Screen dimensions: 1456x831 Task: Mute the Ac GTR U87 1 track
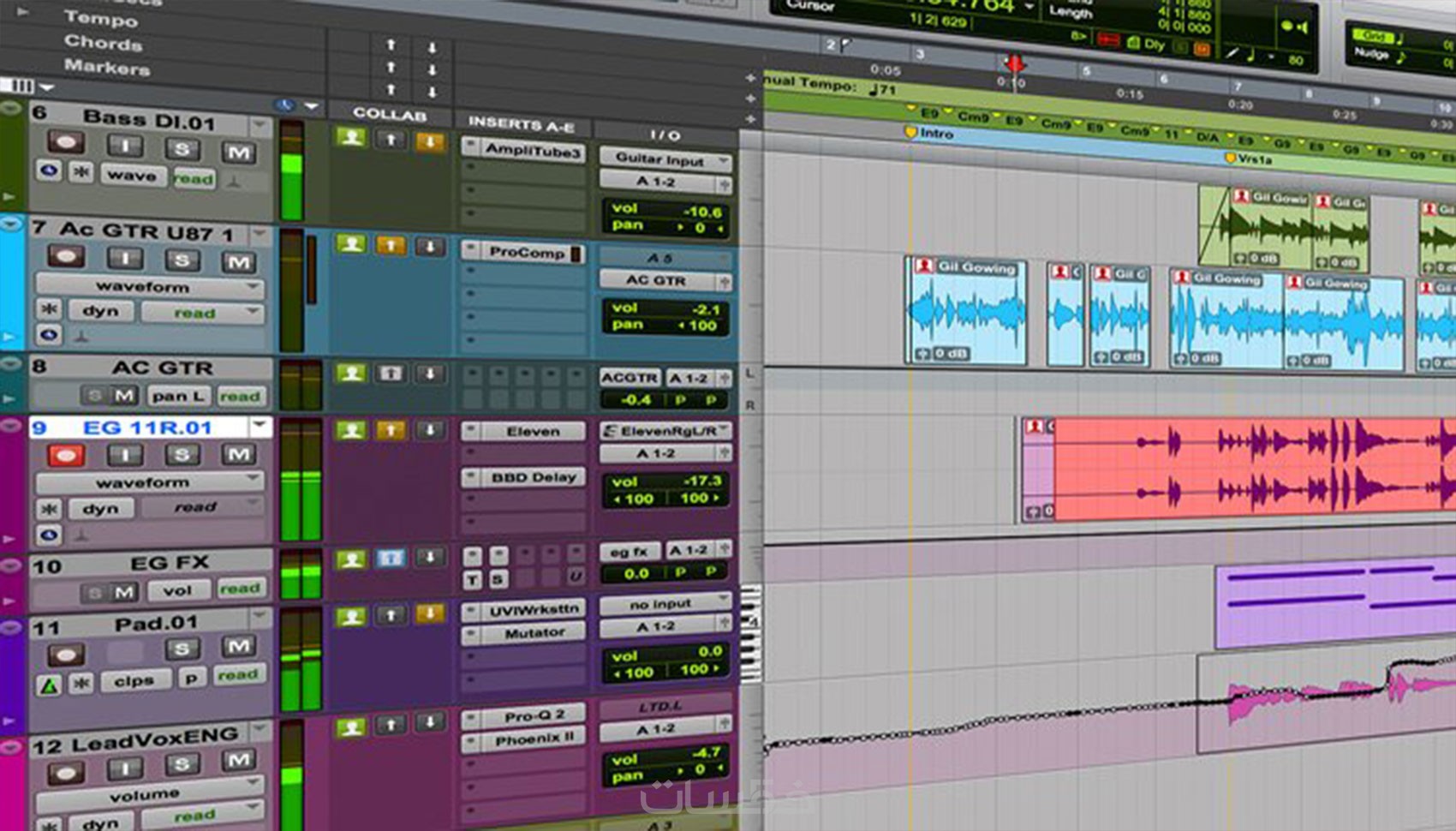[238, 261]
